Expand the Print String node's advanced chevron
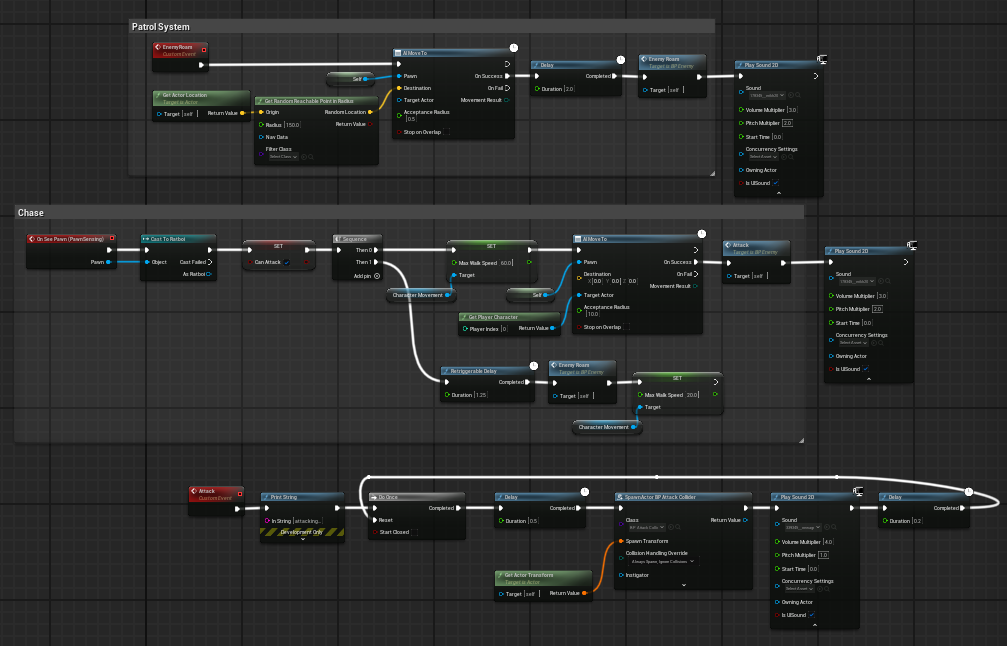The width and height of the screenshot is (1007, 646). [x=302, y=539]
